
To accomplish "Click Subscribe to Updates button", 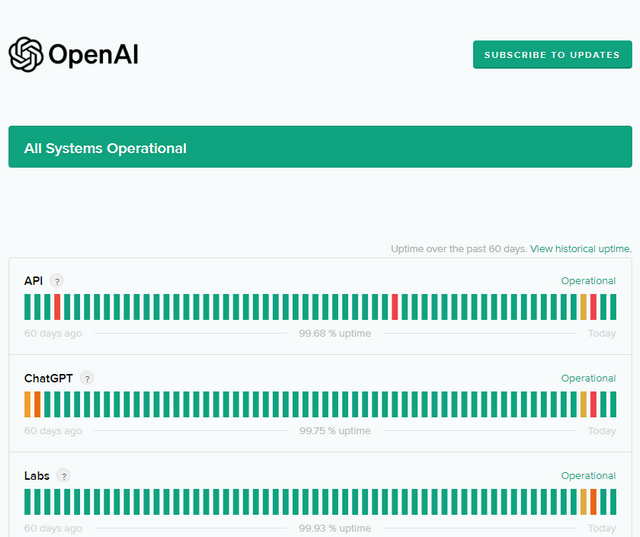I will point(552,54).
